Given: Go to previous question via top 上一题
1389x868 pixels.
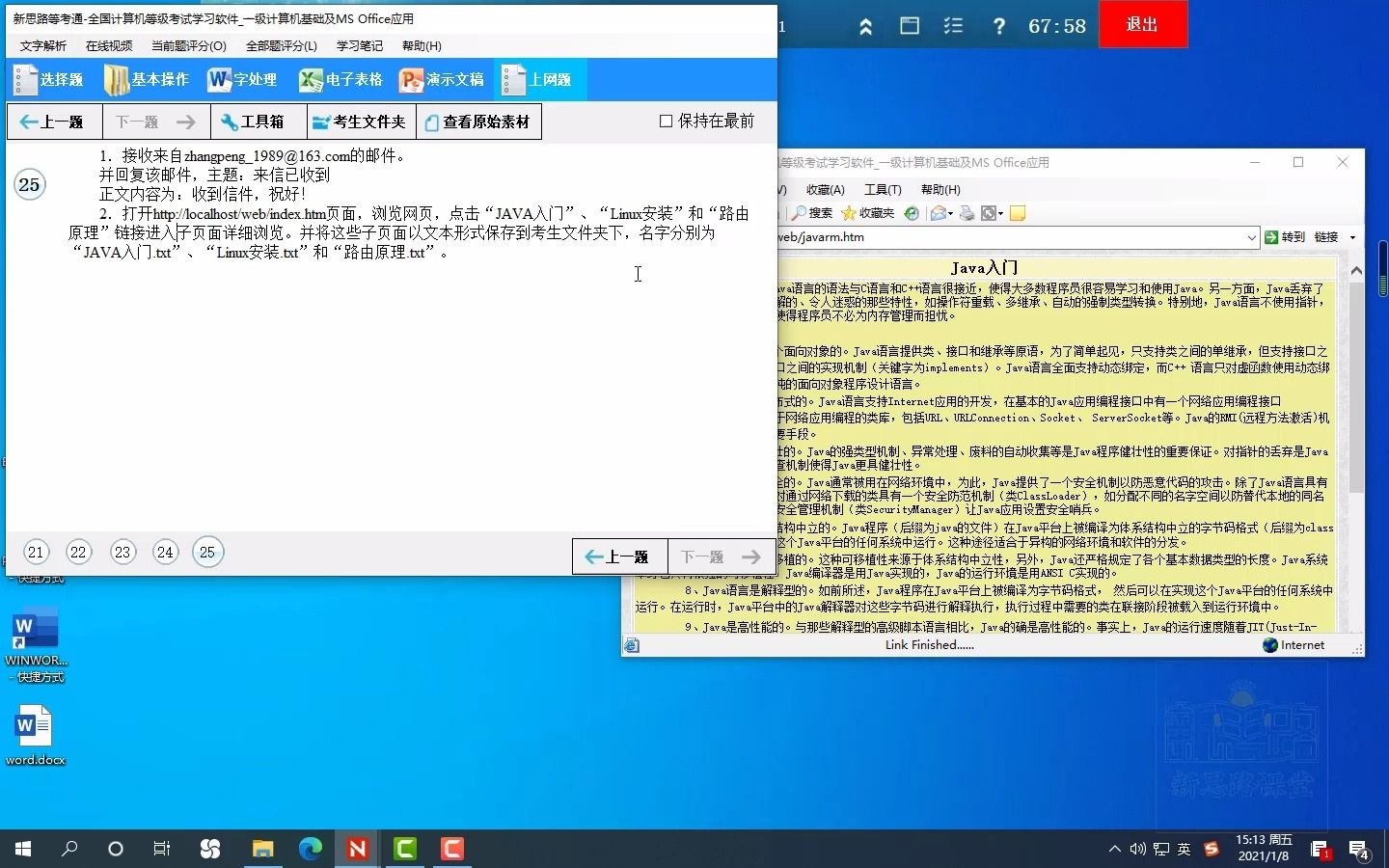Looking at the screenshot, I should point(53,122).
